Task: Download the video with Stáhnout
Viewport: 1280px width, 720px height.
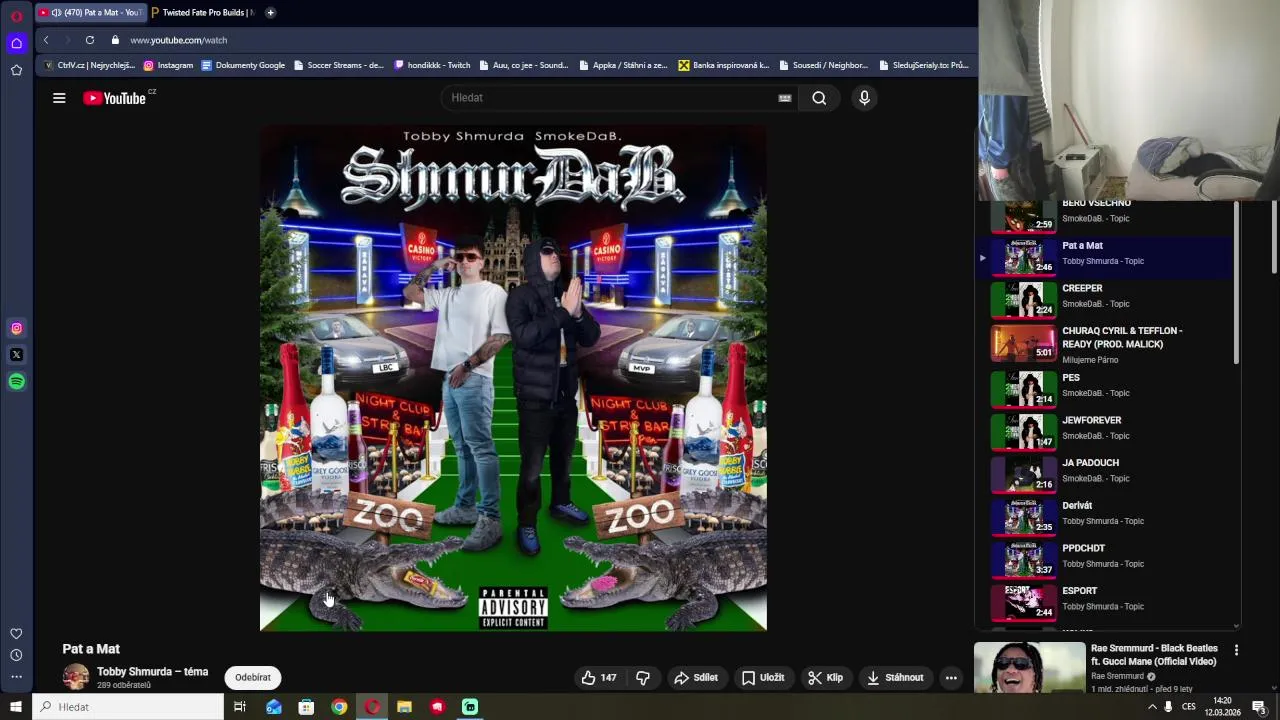Action: coord(895,678)
